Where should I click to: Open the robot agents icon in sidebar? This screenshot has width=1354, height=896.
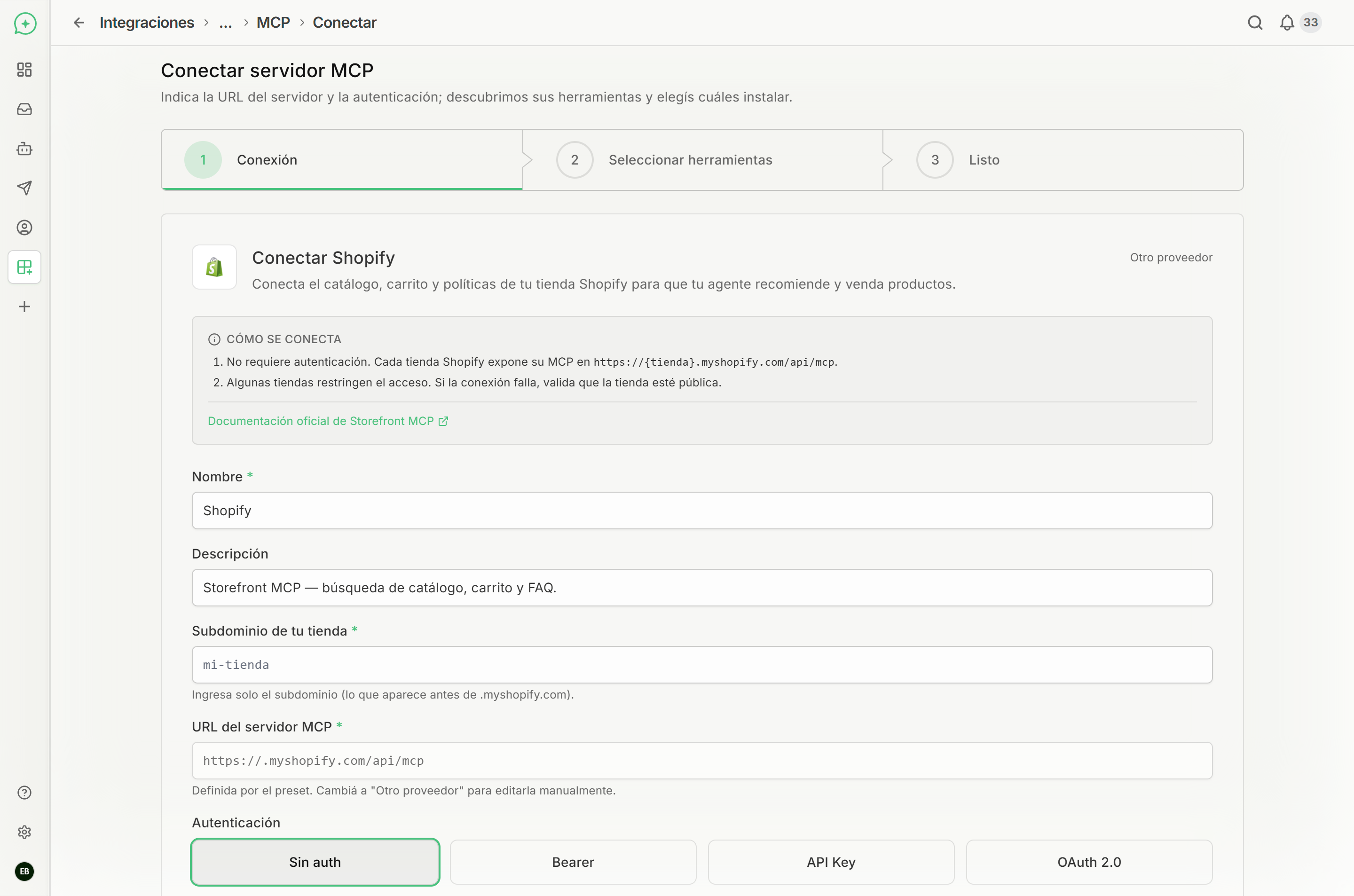click(x=24, y=149)
